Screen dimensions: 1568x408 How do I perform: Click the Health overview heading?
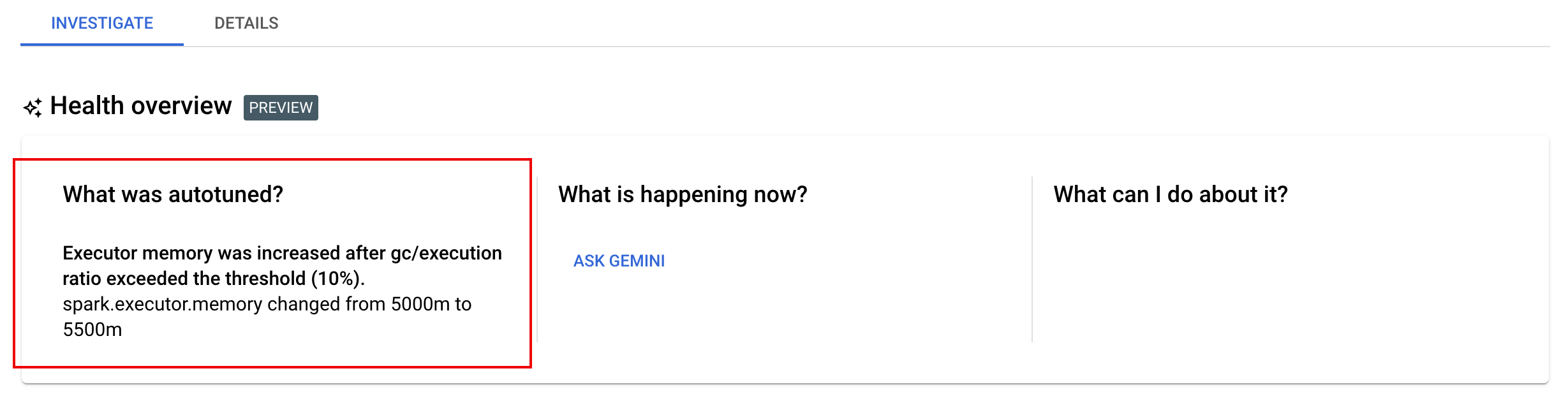(141, 106)
